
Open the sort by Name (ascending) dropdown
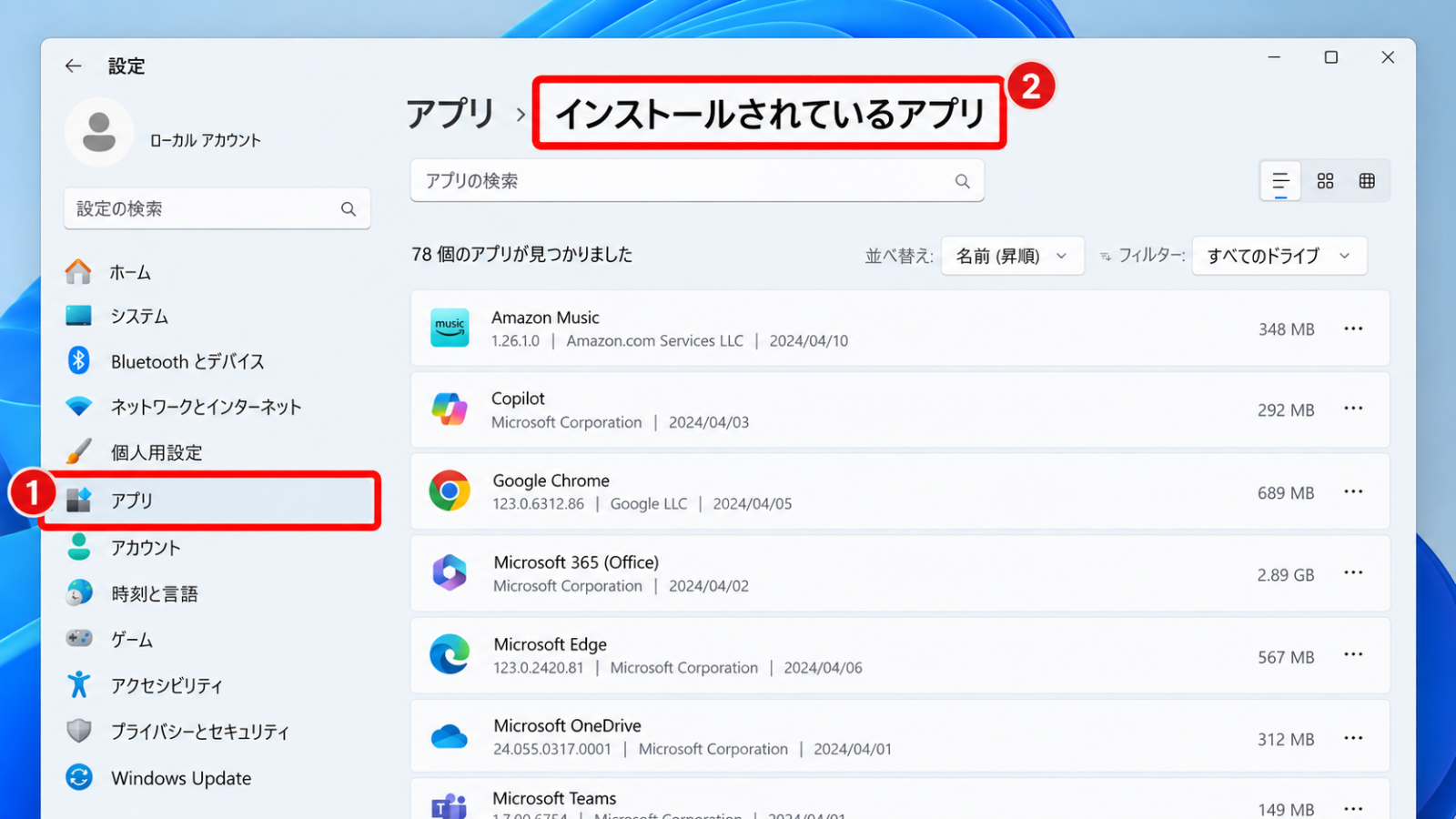[1012, 256]
